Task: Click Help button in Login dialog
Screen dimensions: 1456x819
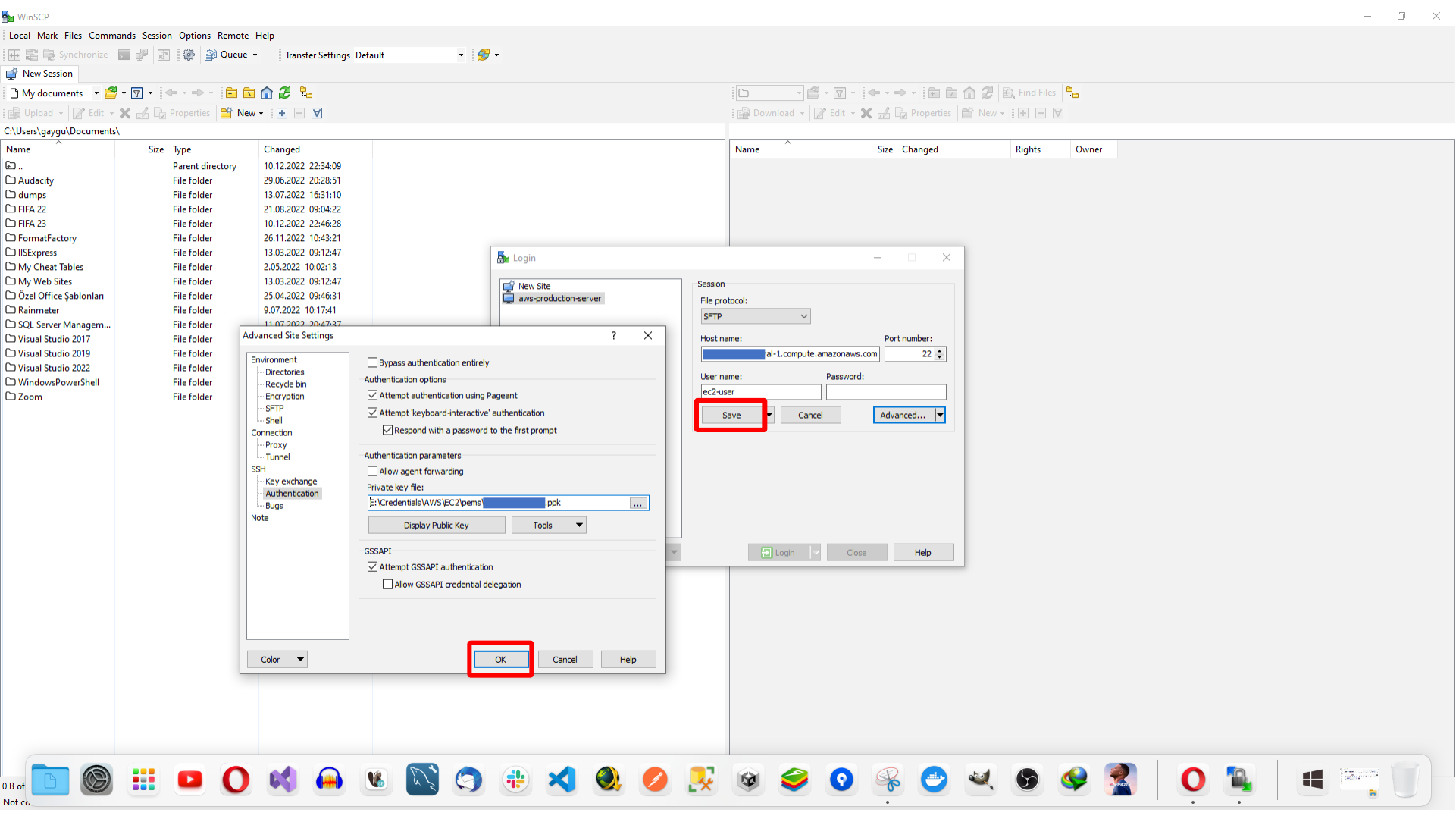Action: pos(922,552)
